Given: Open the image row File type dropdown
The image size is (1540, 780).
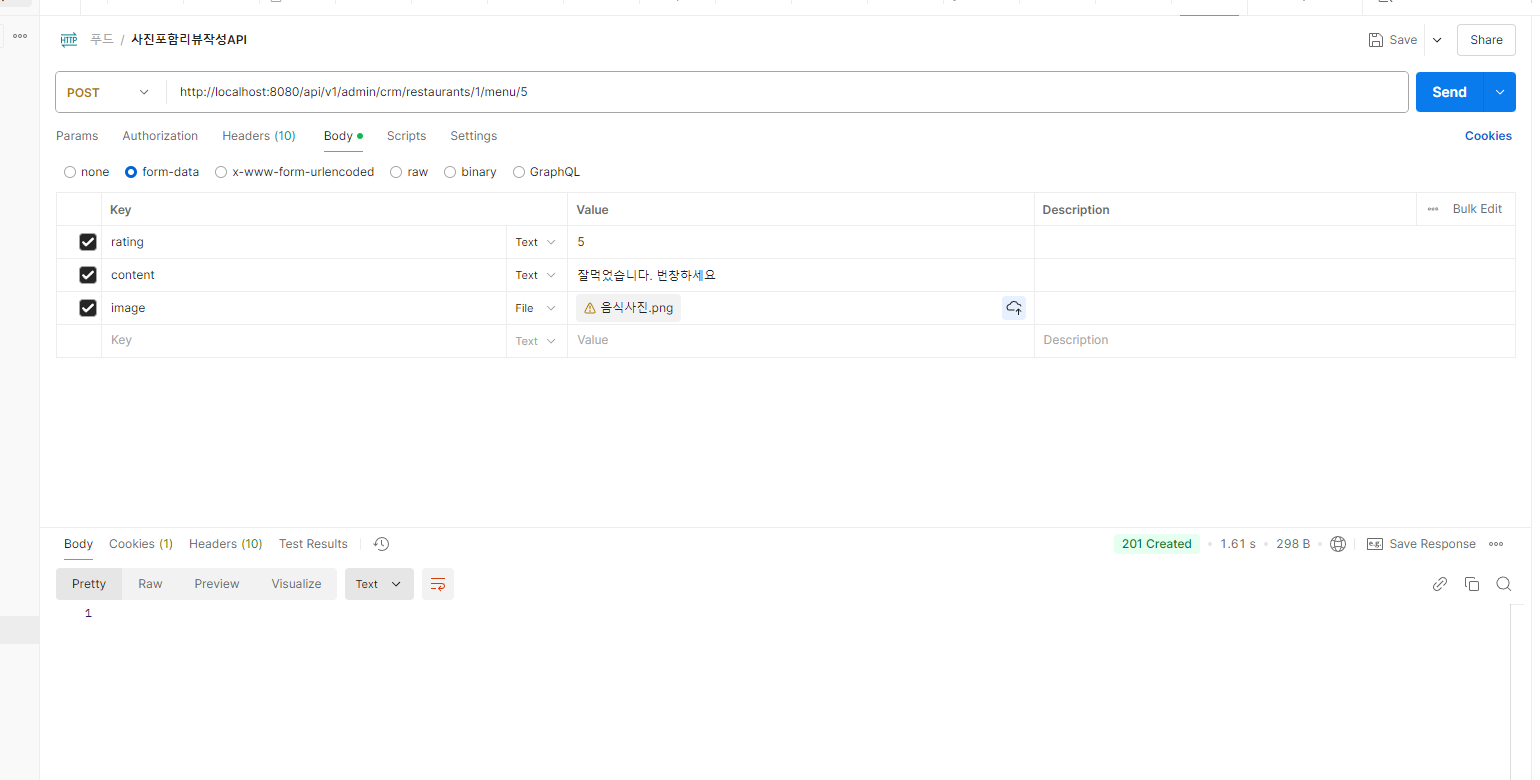Looking at the screenshot, I should coord(536,308).
